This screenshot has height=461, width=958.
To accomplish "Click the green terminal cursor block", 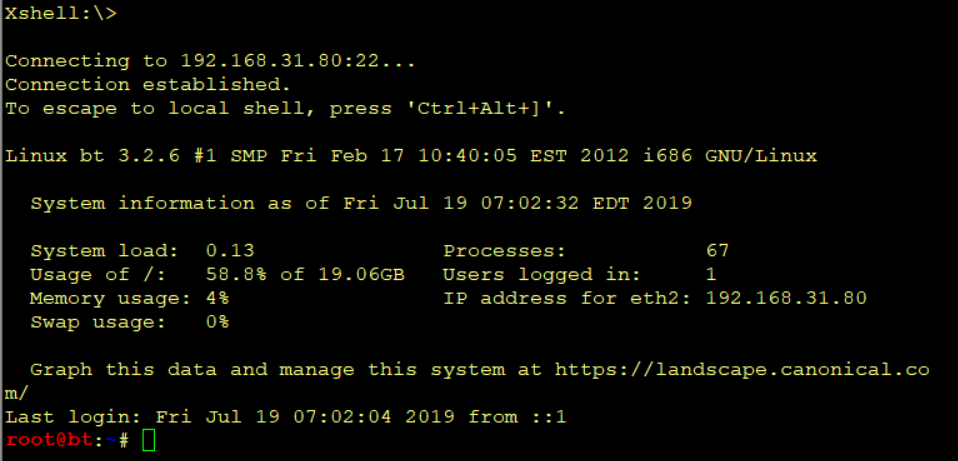I will [x=148, y=440].
